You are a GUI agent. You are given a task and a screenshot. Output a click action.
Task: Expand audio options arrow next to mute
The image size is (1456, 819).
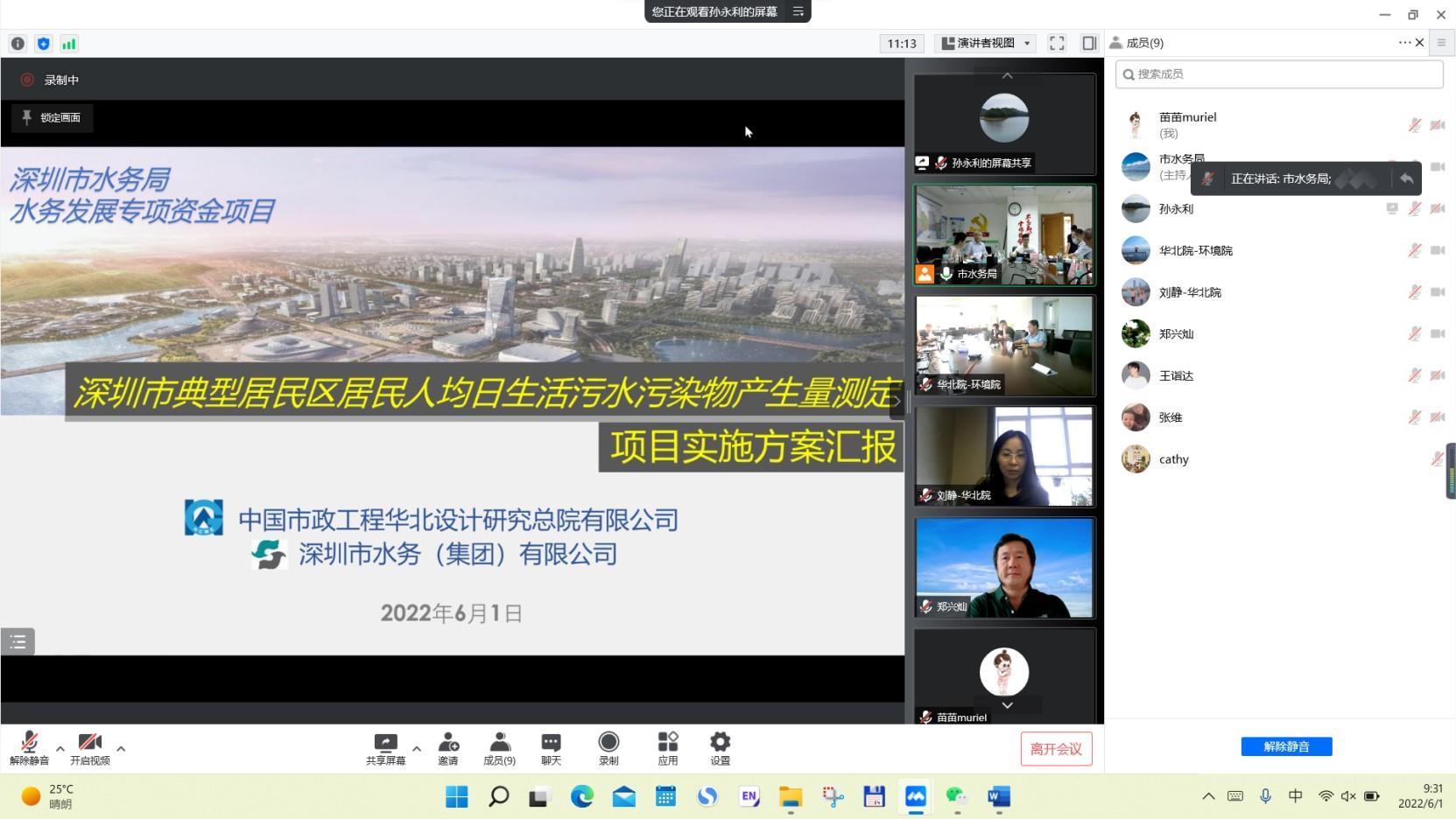[x=60, y=748]
